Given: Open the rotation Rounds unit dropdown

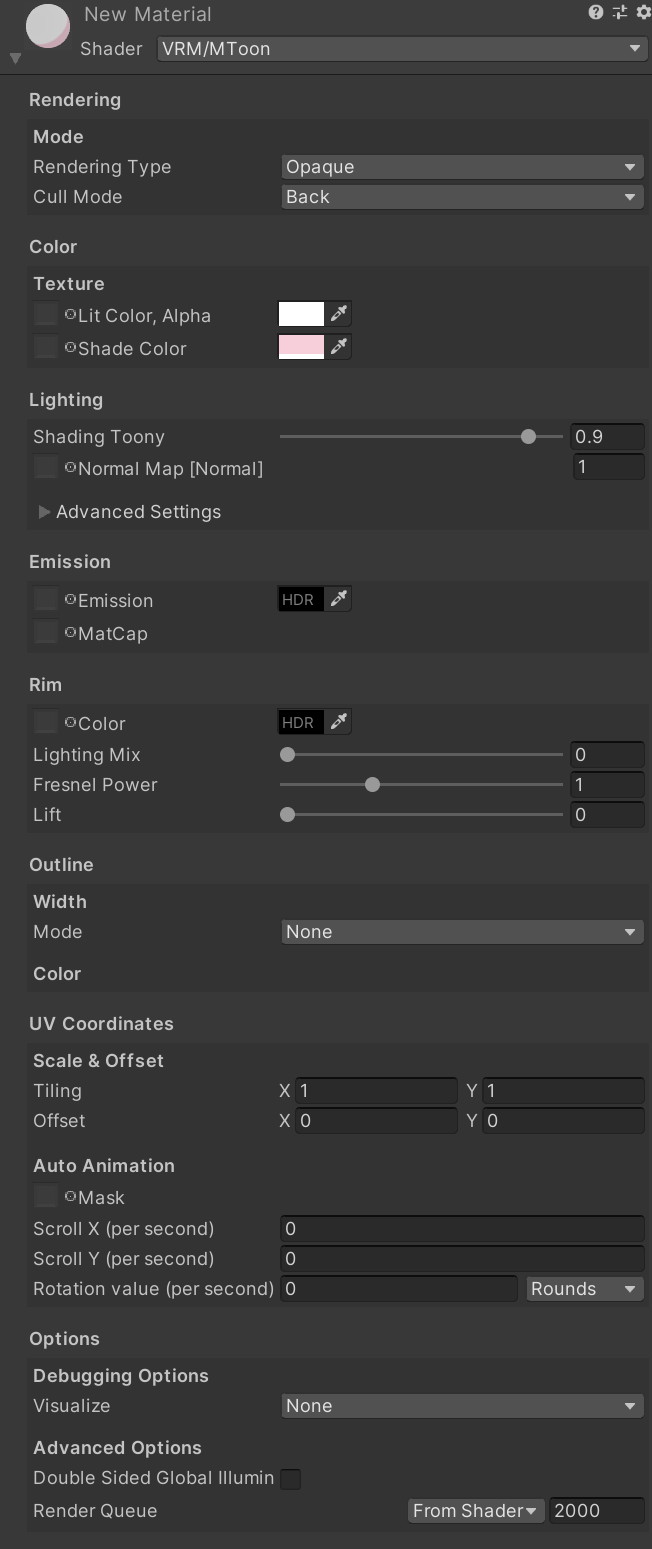Looking at the screenshot, I should [x=584, y=1289].
